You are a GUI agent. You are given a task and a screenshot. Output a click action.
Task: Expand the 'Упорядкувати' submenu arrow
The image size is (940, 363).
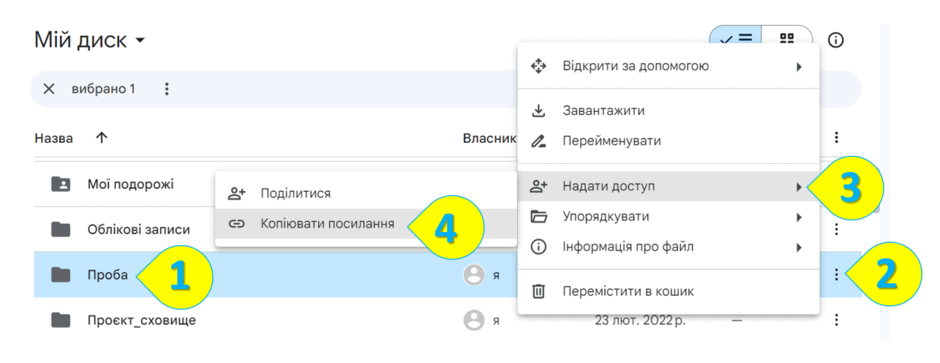point(799,217)
